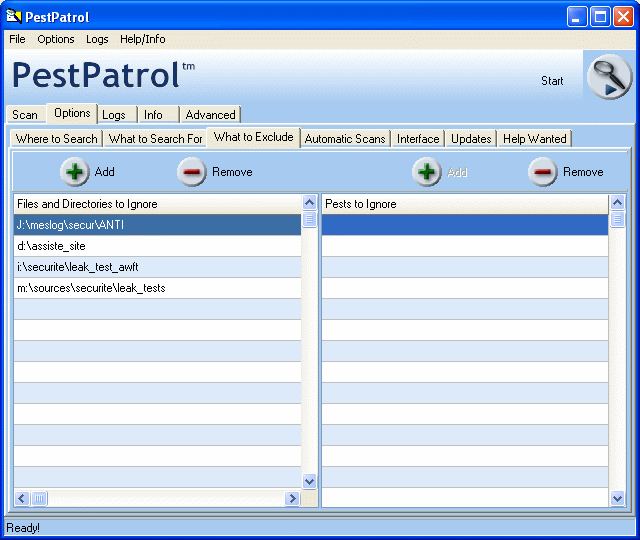Open the Where to Search sub-tab
This screenshot has height=540, width=640.
point(57,139)
